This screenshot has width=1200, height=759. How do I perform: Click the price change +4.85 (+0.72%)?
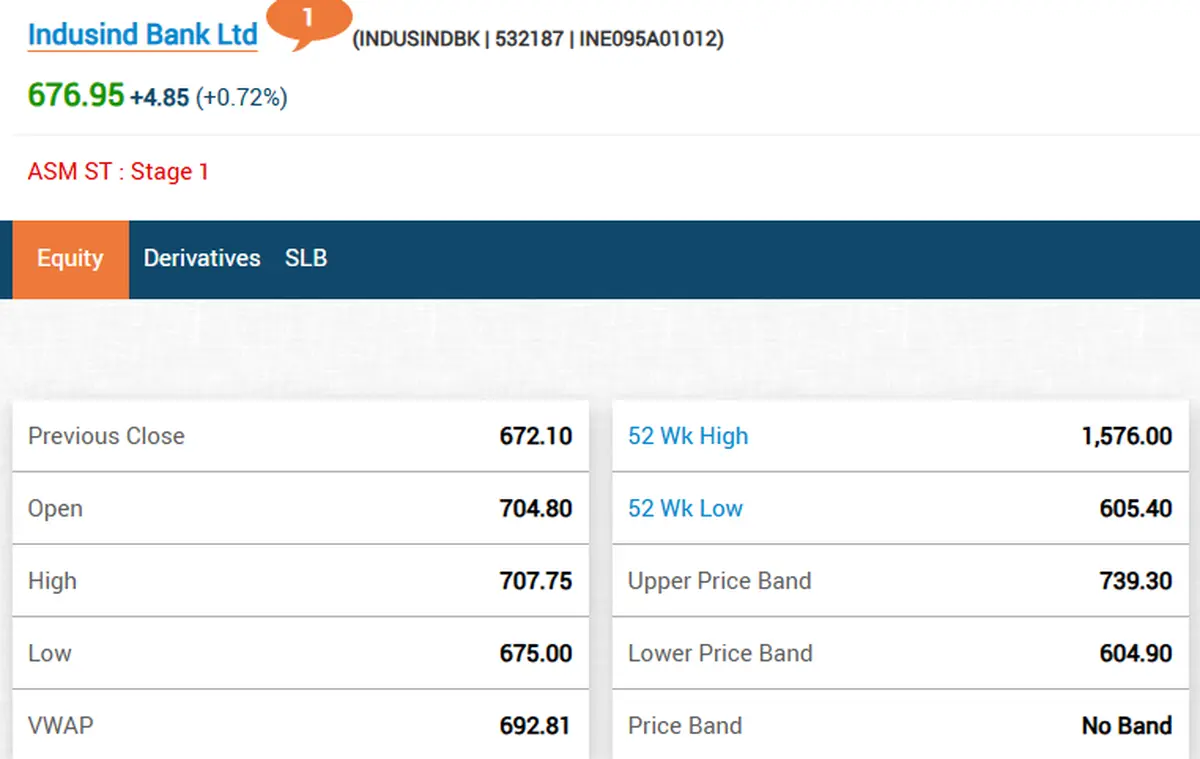click(208, 98)
